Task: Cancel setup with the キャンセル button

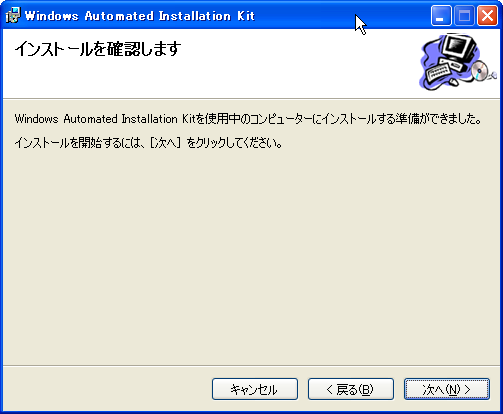Action: (255, 389)
